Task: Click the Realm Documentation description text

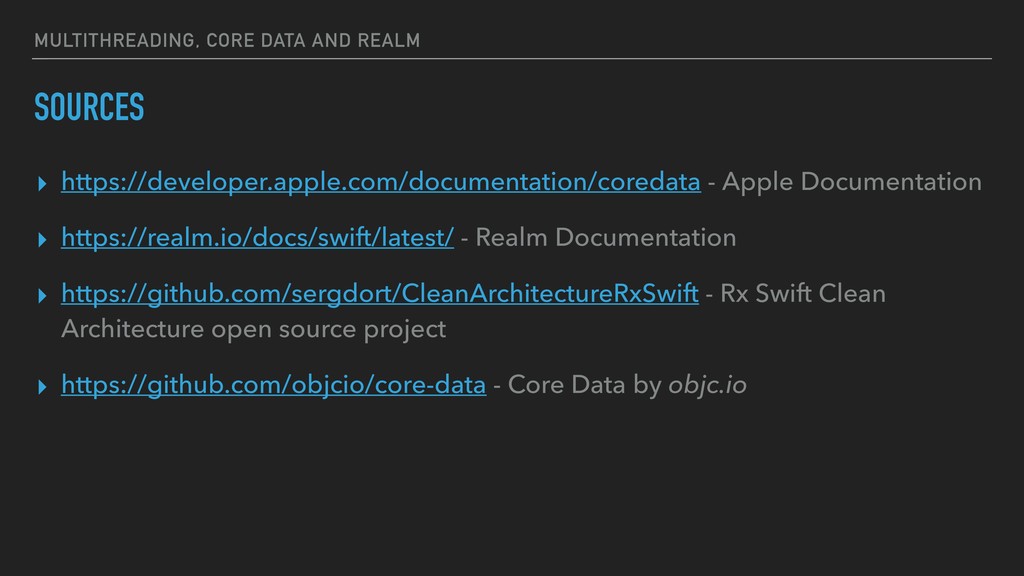Action: tap(605, 238)
